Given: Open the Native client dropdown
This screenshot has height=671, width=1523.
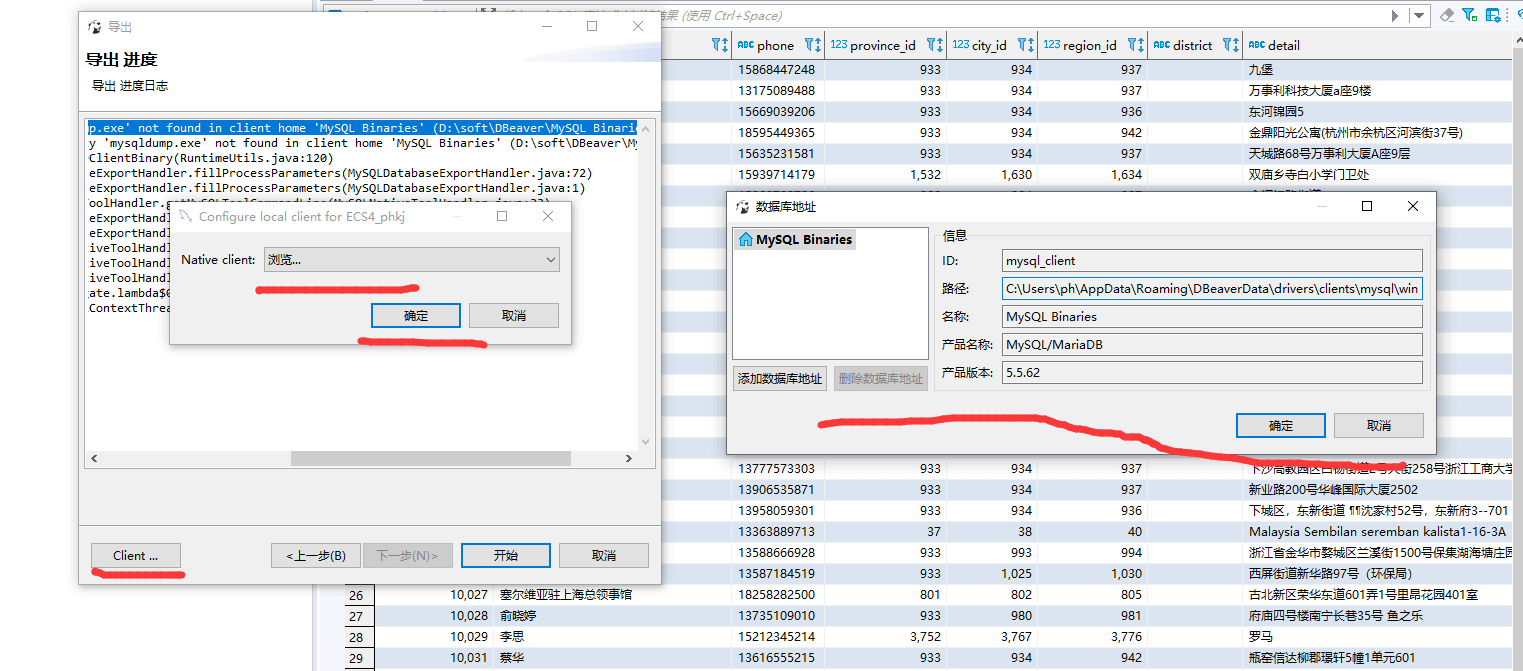Looking at the screenshot, I should coord(411,260).
